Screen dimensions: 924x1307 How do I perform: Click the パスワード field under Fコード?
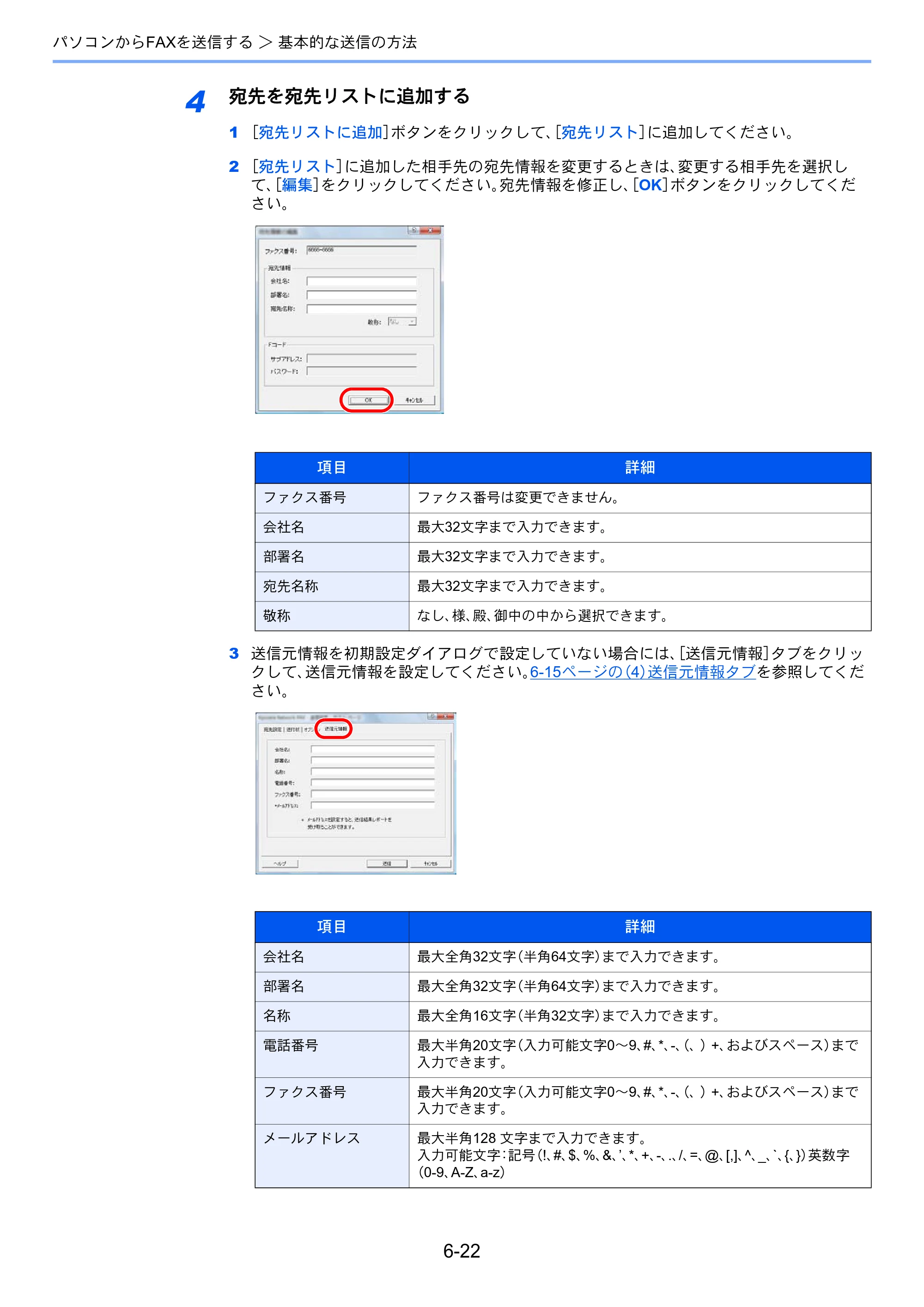(x=362, y=371)
